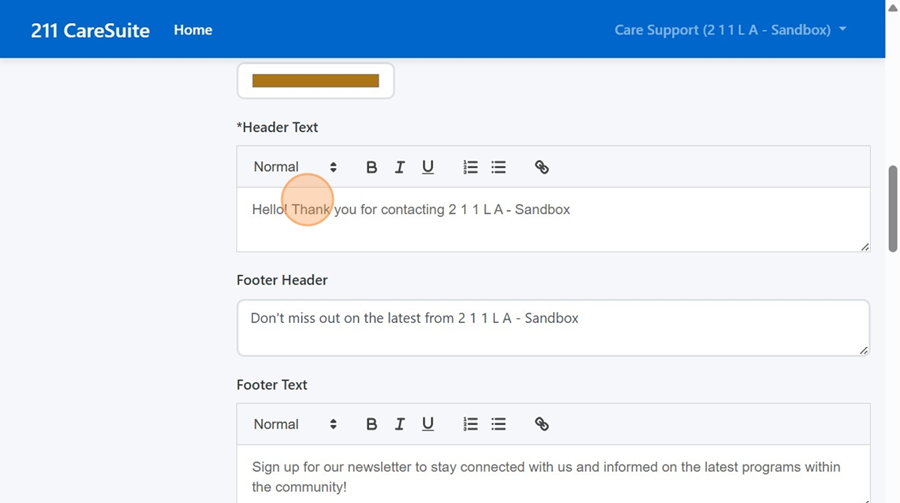The width and height of the screenshot is (900, 503).
Task: Open Normal style dropdown in Footer Text
Action: 295,424
